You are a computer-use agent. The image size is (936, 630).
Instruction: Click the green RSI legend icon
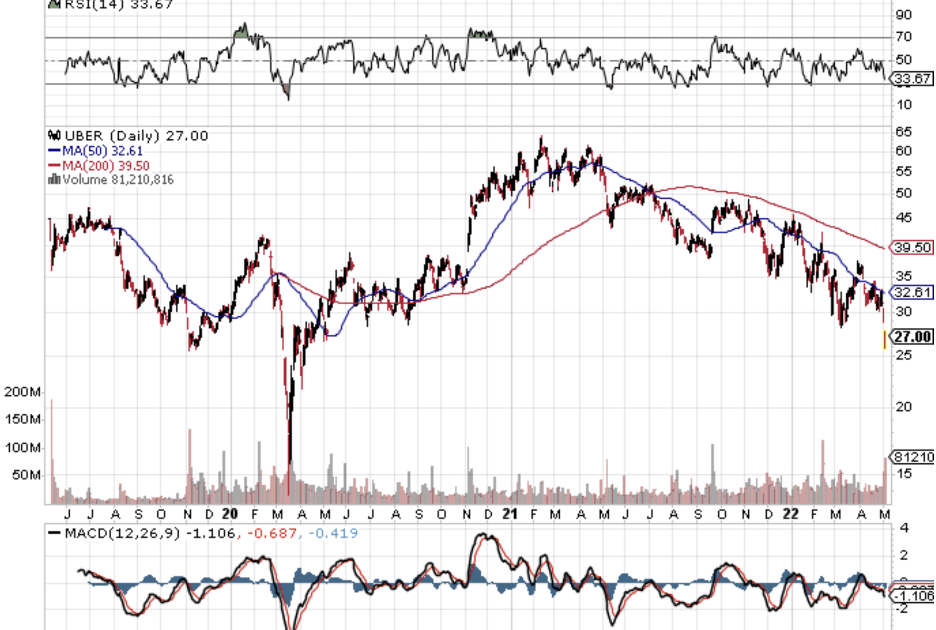pos(54,4)
